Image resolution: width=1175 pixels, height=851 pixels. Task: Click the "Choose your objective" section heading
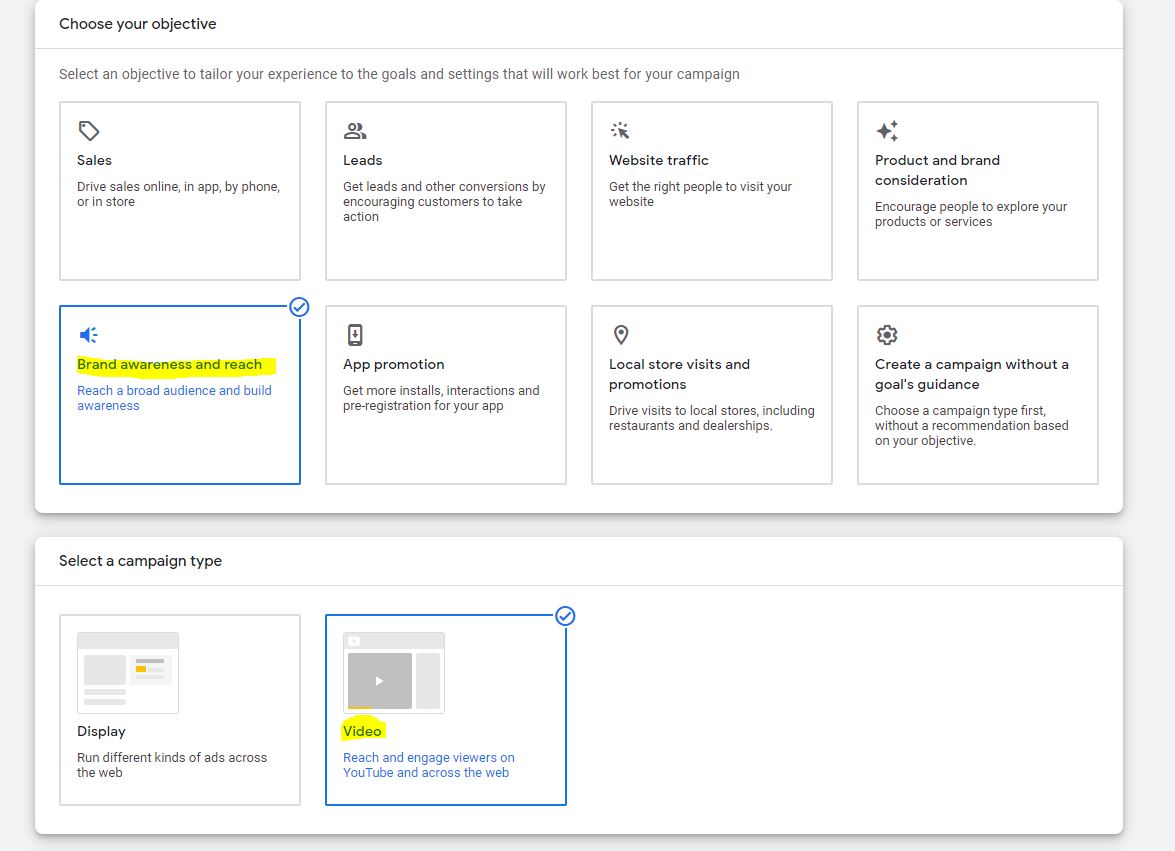click(138, 24)
